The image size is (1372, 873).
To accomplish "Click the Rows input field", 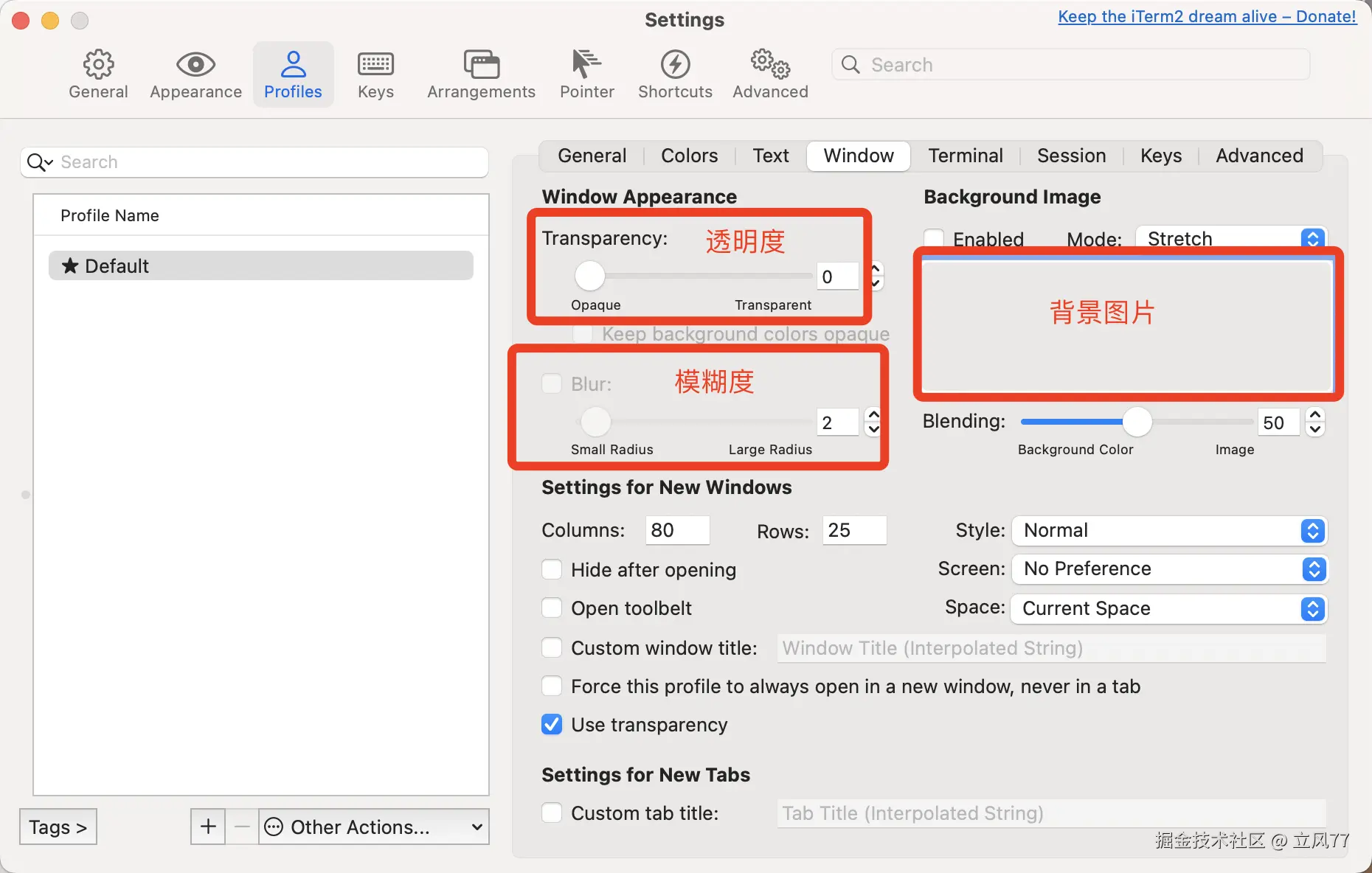I will tap(854, 530).
